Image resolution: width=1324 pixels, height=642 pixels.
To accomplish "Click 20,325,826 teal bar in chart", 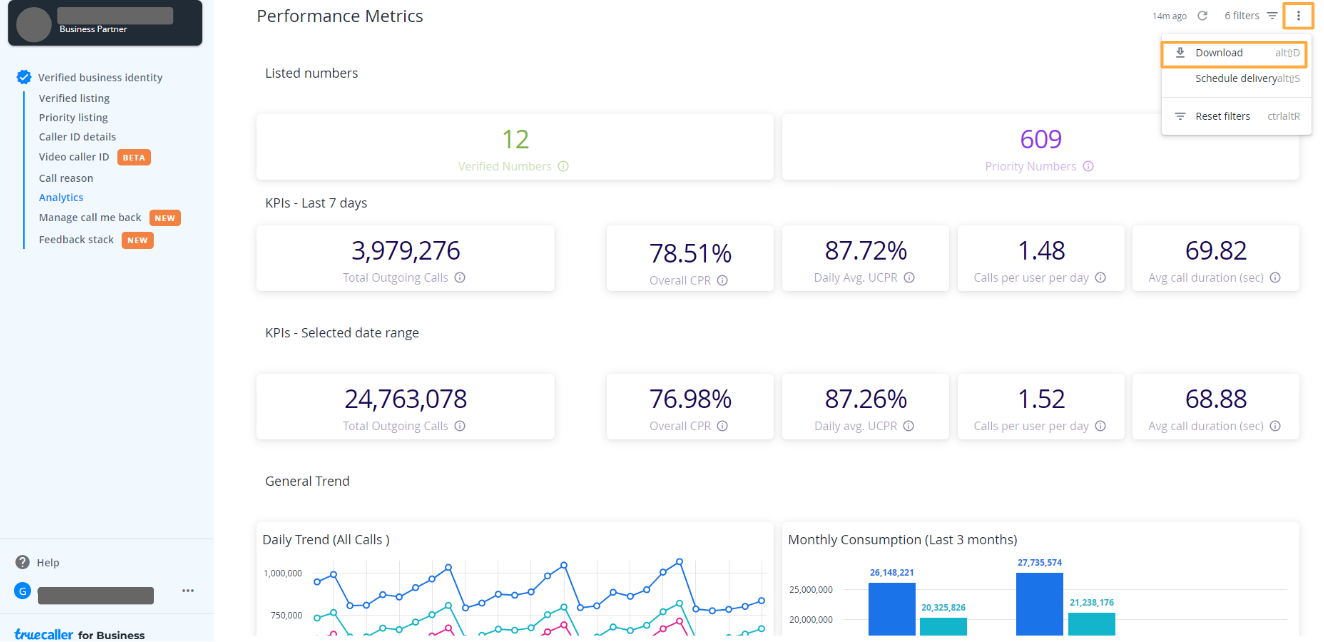I will 943,626.
